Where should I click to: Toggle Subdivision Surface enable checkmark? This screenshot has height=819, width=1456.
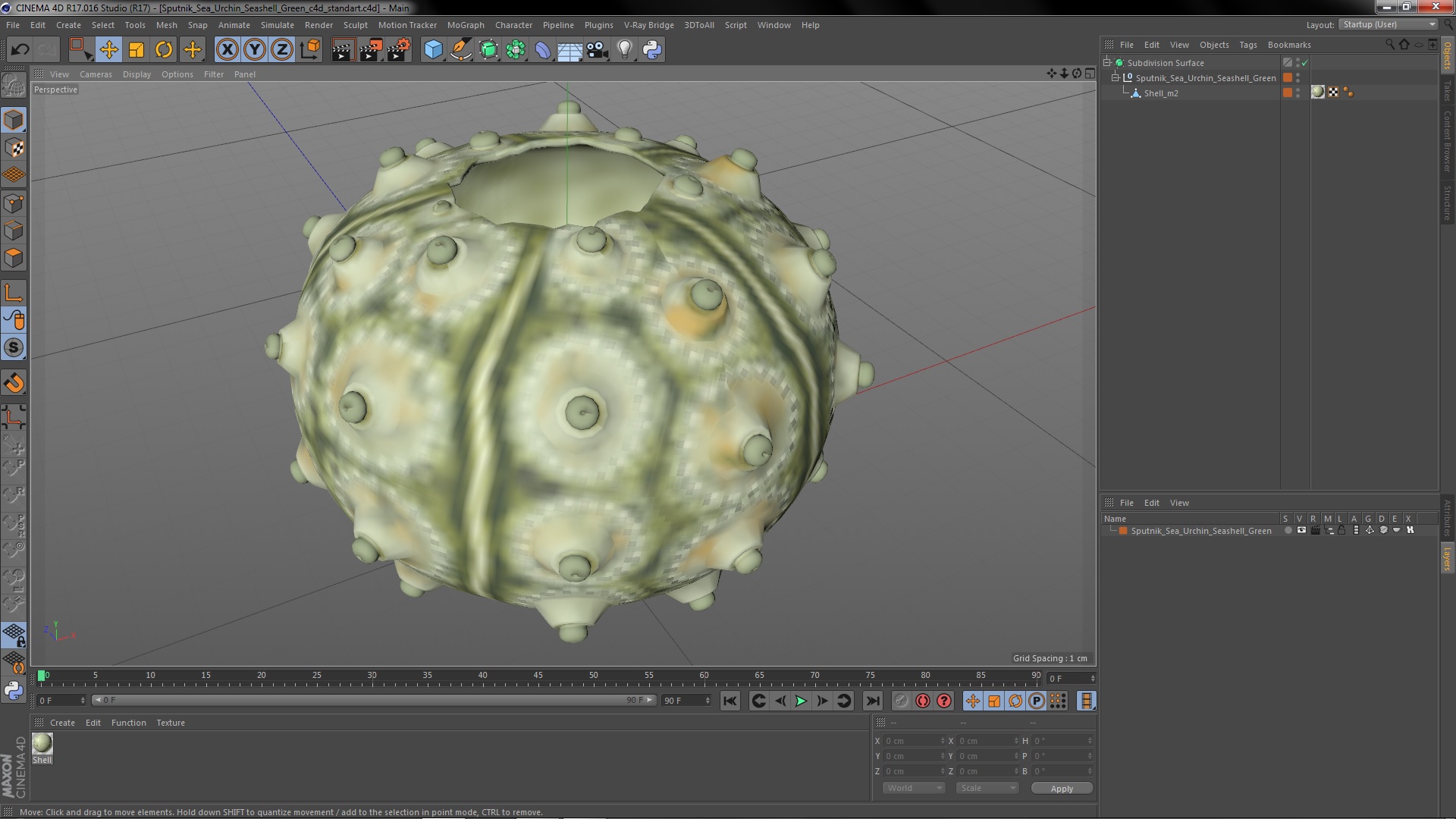1305,63
